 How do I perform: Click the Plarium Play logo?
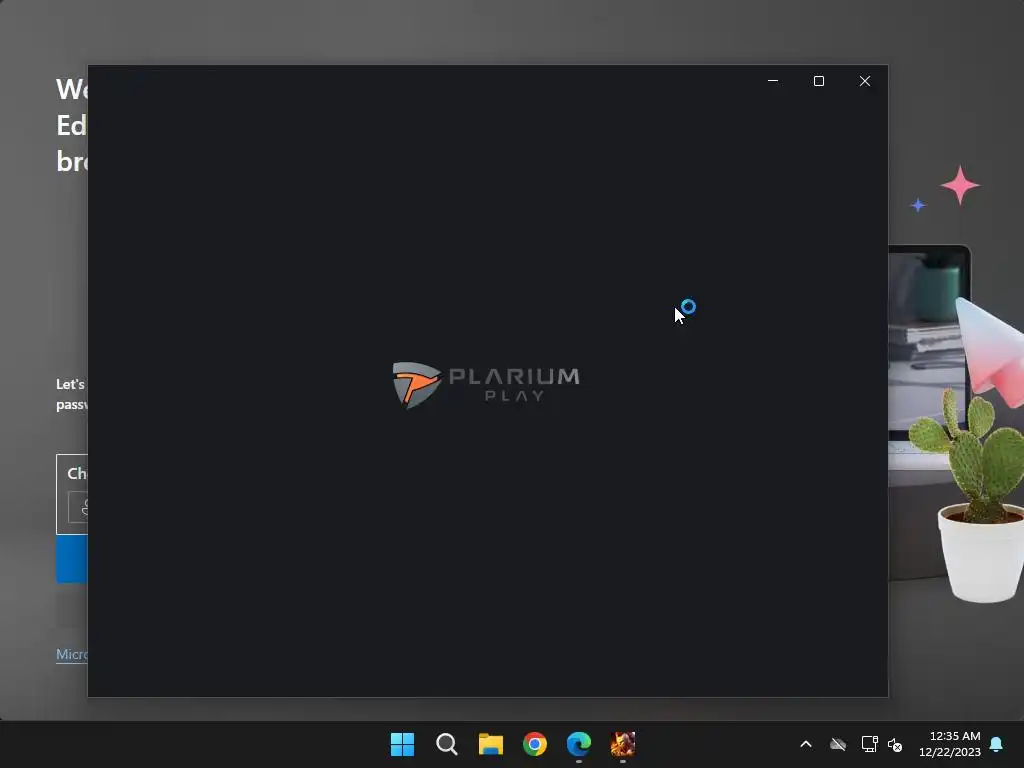[486, 385]
